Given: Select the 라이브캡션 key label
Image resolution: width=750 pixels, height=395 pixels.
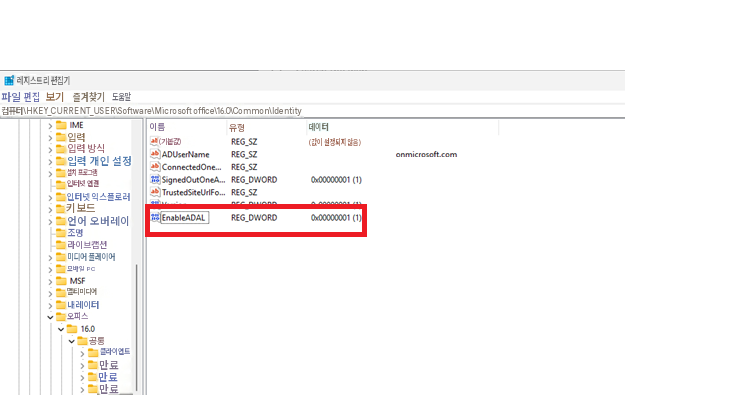Looking at the screenshot, I should click(87, 245).
